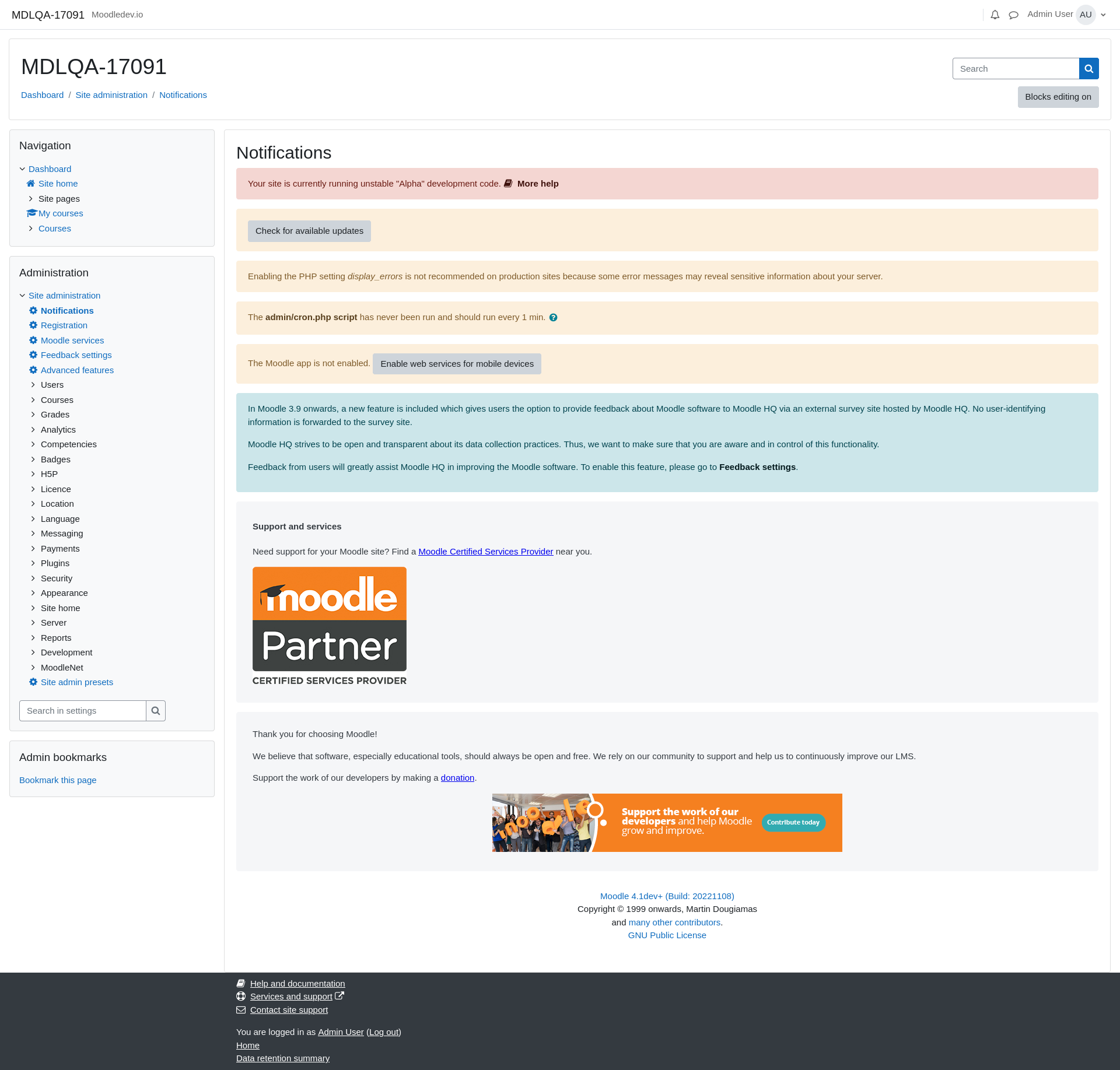The image size is (1120, 1070).
Task: Click Contribute today on the banner
Action: [793, 823]
